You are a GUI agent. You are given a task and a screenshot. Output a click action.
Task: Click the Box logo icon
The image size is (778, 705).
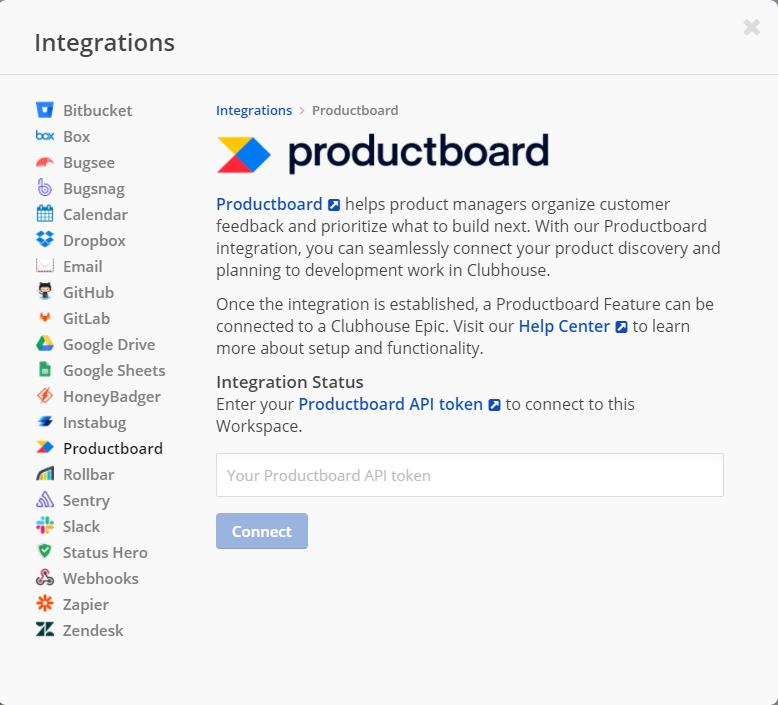[x=45, y=136]
